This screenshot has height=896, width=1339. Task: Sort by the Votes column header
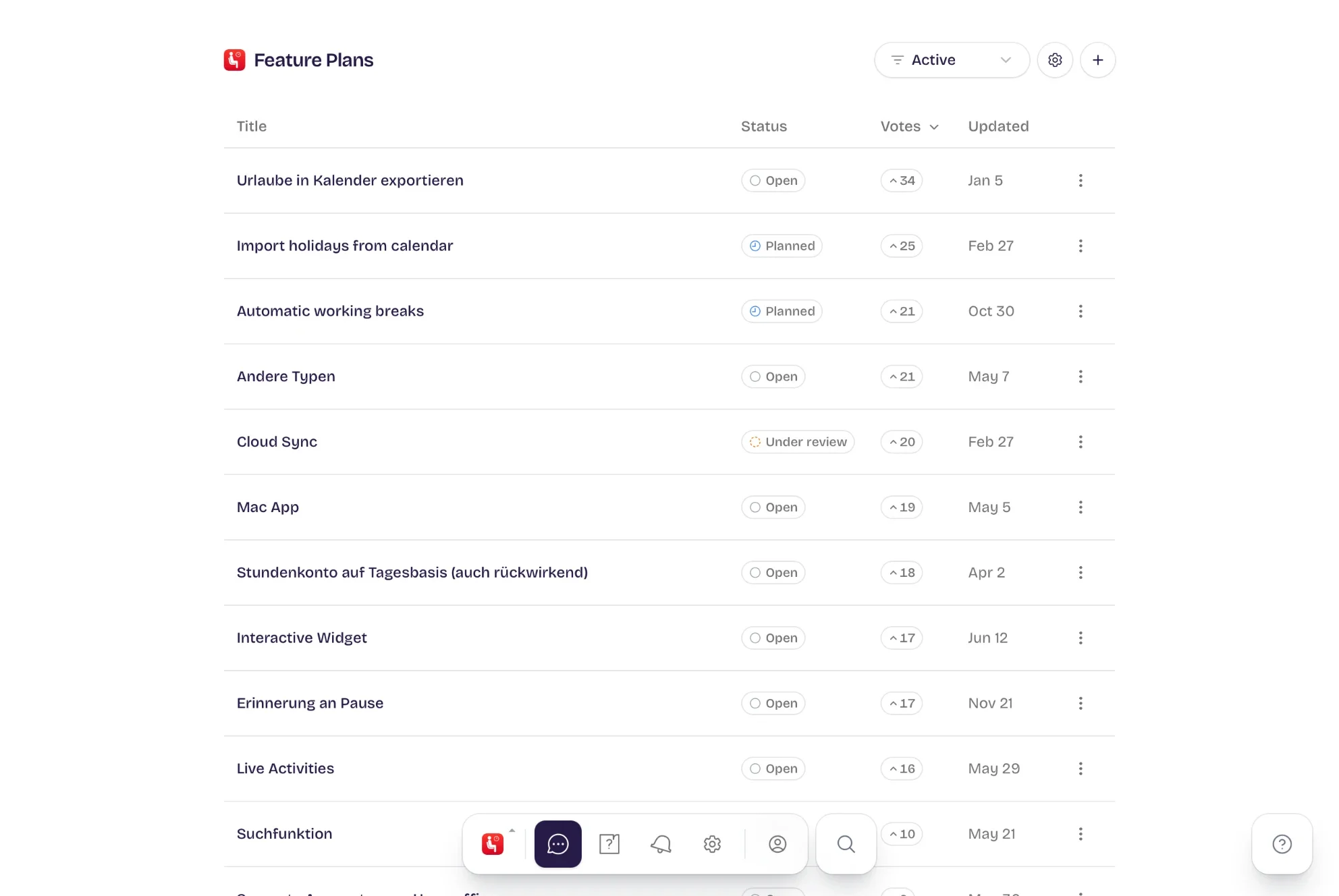tap(909, 126)
